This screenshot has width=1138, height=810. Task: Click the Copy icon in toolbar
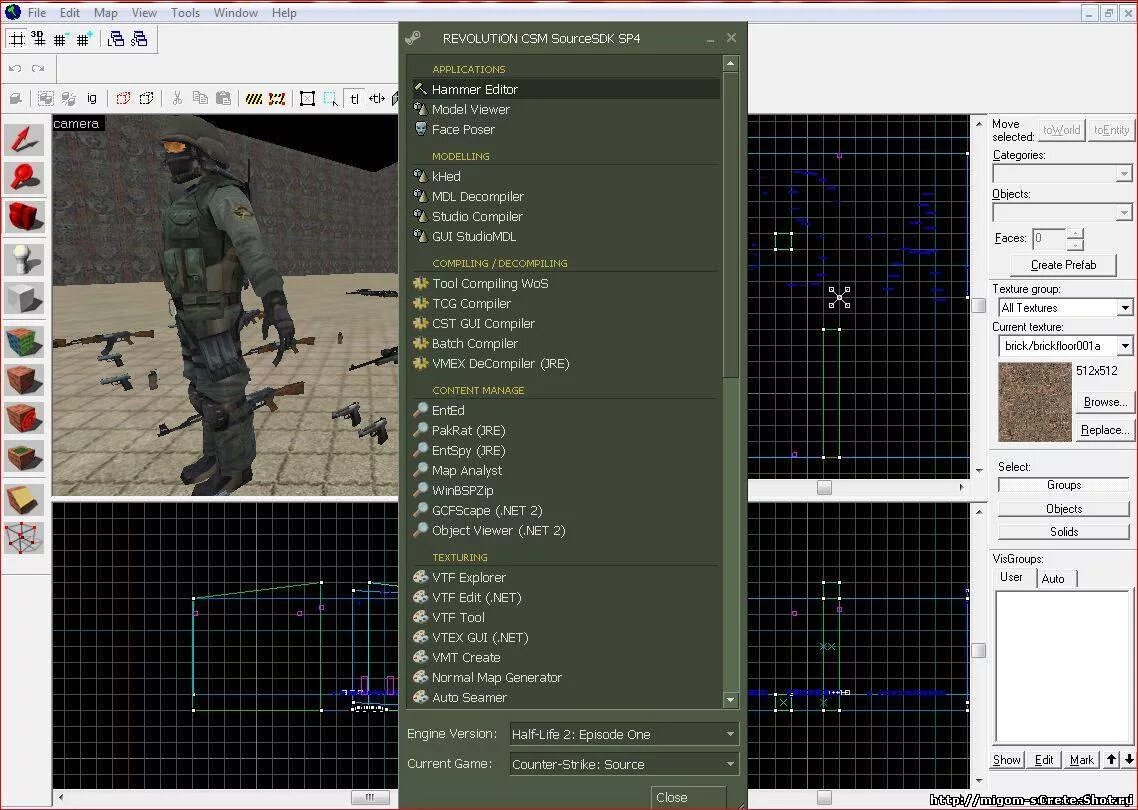200,98
